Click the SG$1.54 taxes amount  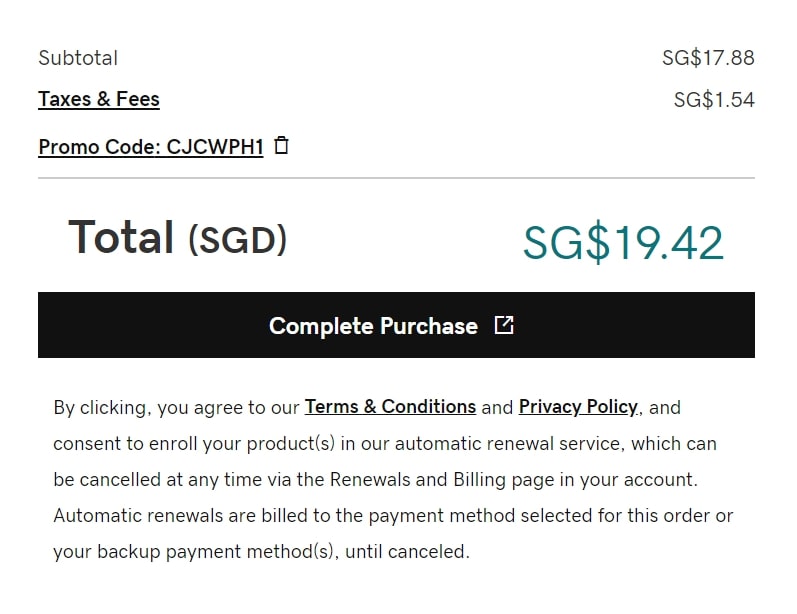pos(714,100)
